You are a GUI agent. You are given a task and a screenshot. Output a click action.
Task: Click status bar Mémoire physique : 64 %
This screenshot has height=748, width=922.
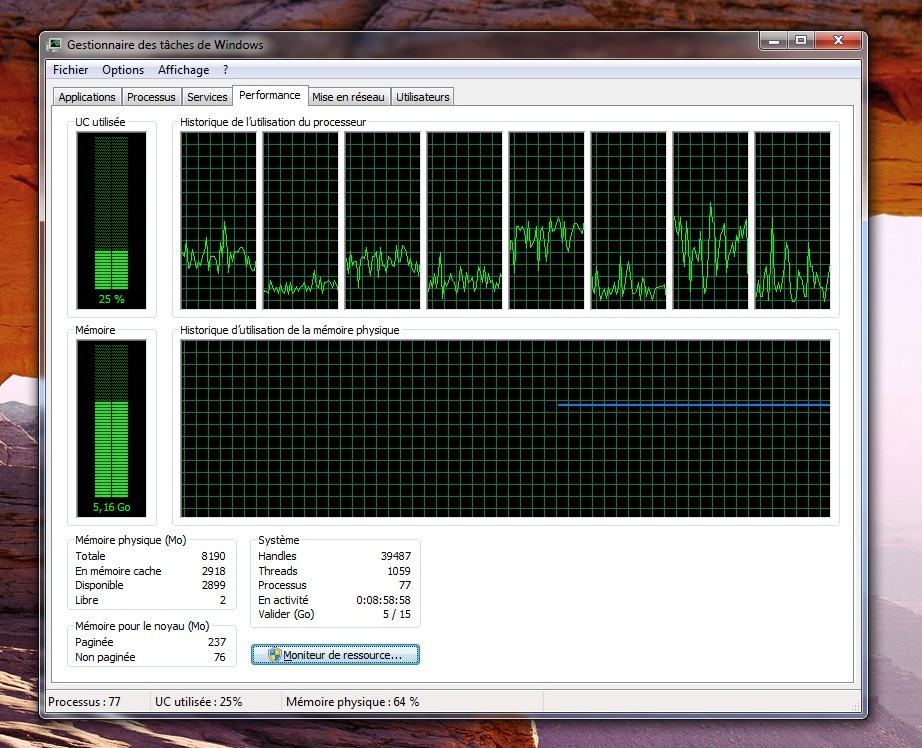click(353, 702)
